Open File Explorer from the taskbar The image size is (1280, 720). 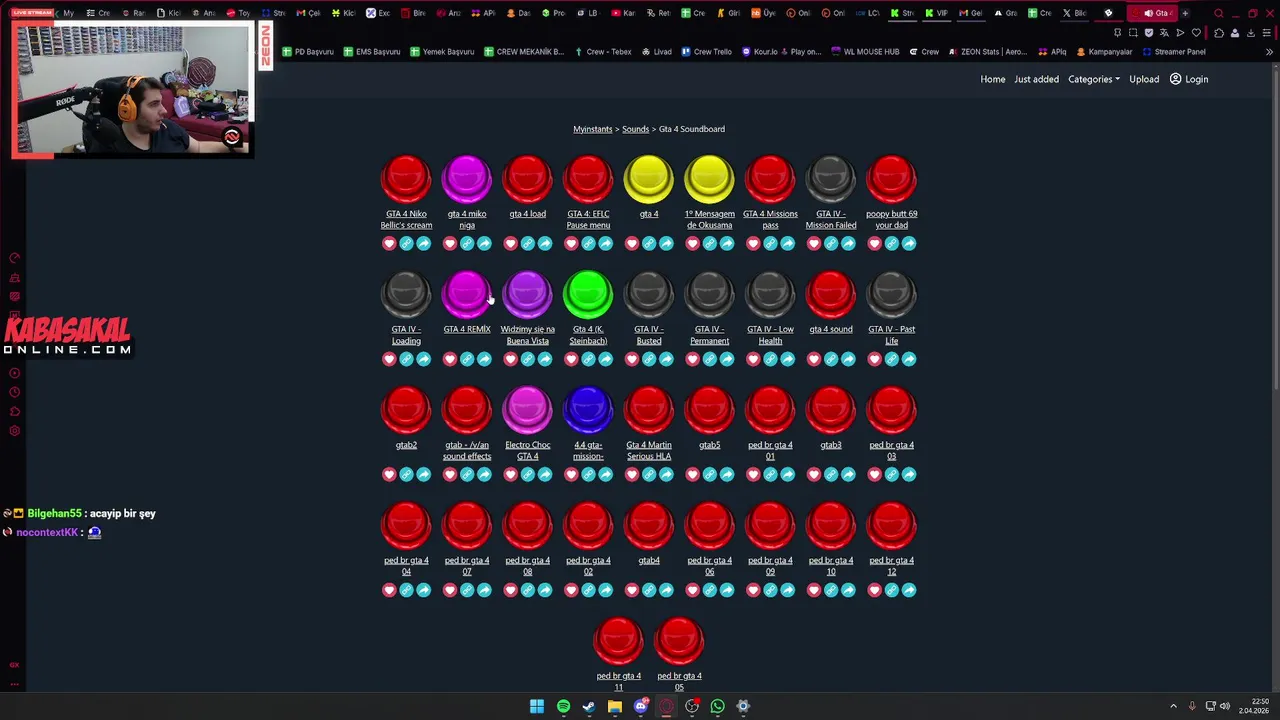[614, 707]
